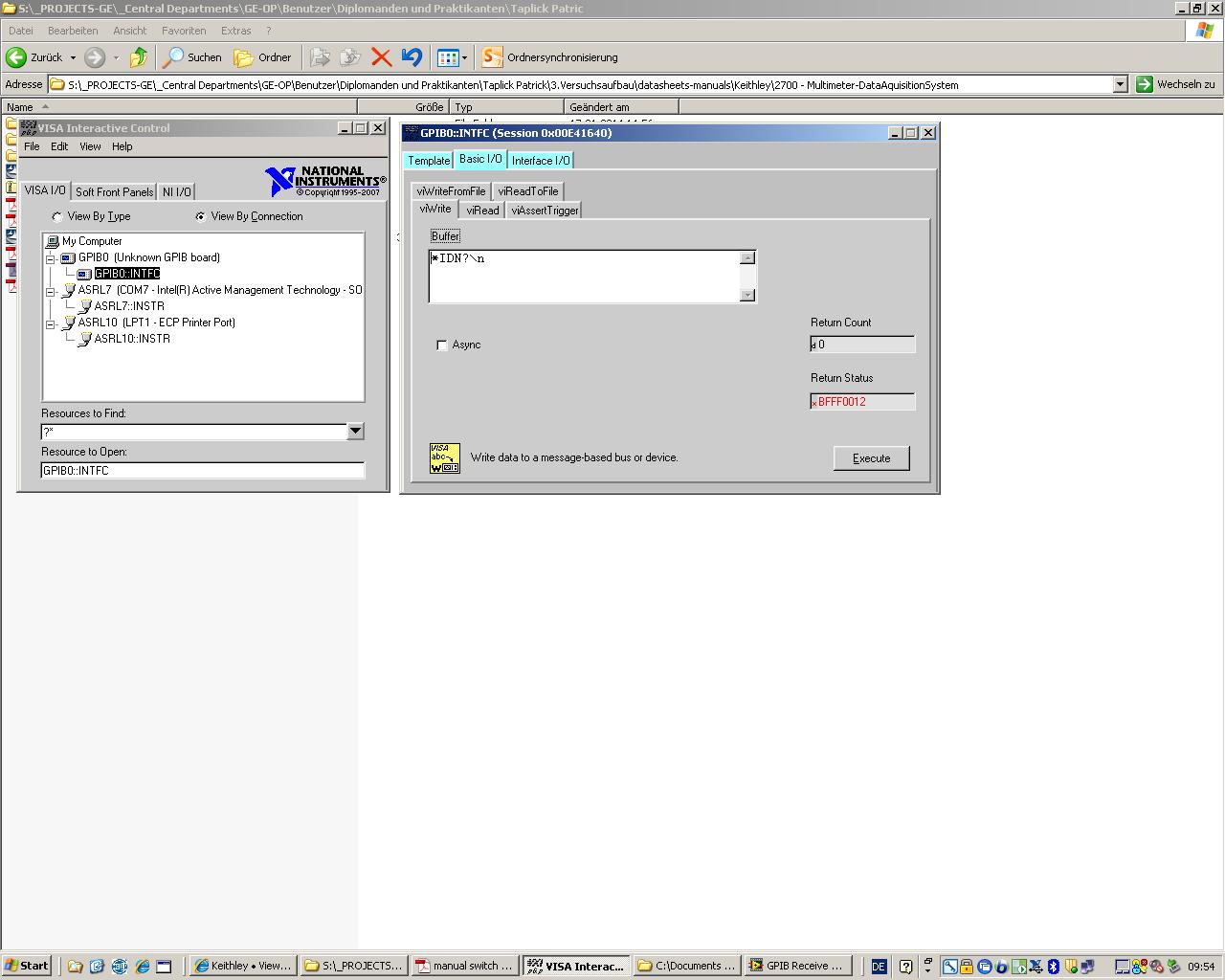Select My Computer tree root
Image resolution: width=1225 pixels, height=980 pixels.
92,241
